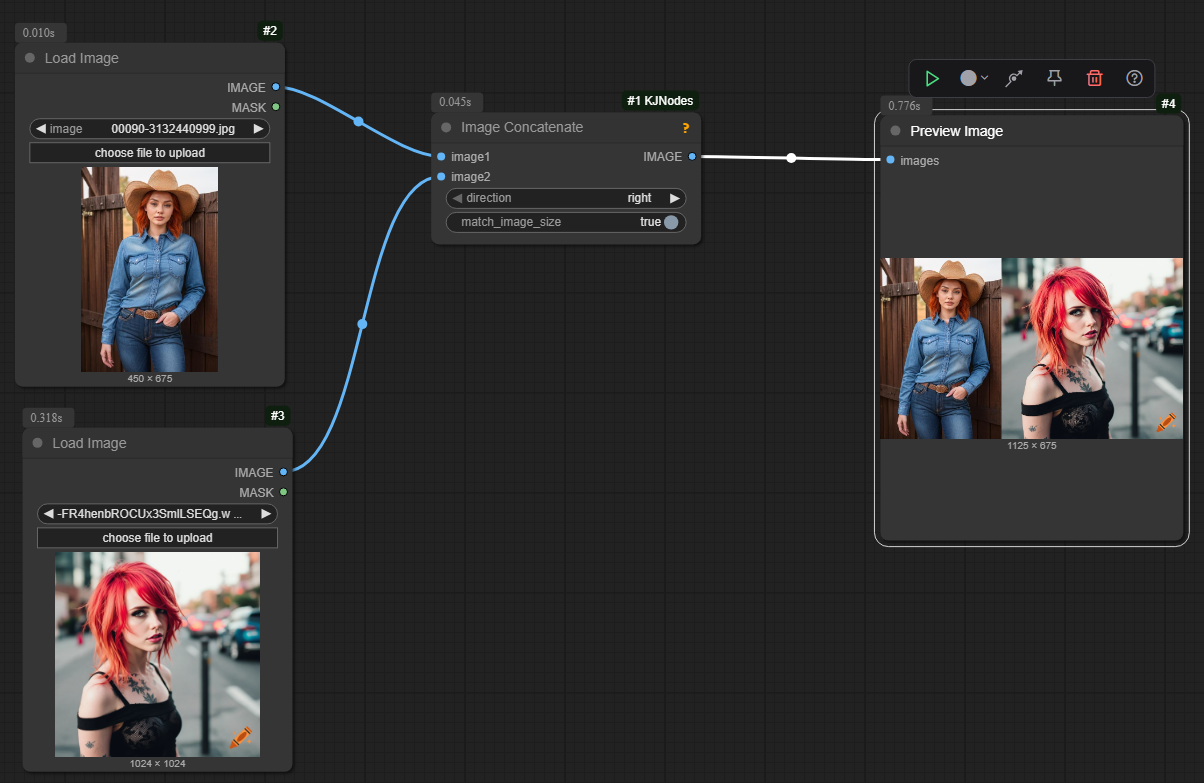Click choose file to upload in node #2

(x=150, y=153)
